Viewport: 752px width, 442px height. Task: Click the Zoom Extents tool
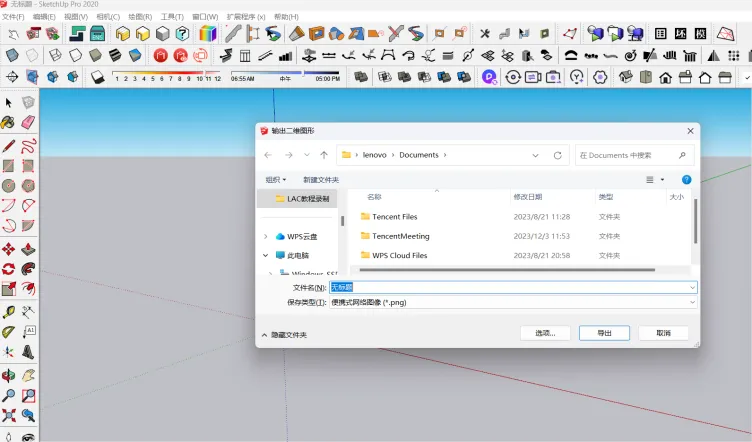(x=9, y=415)
